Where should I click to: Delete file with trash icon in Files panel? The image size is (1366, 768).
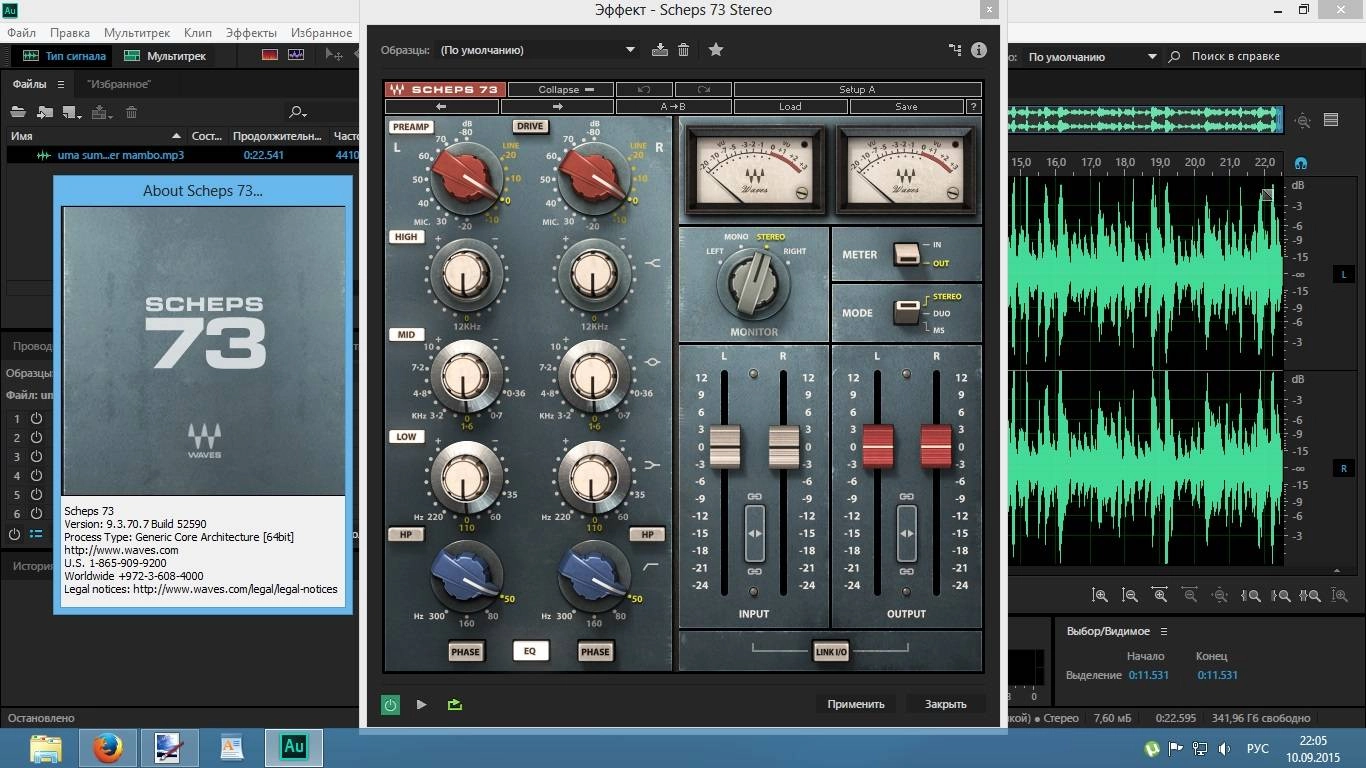tap(131, 112)
